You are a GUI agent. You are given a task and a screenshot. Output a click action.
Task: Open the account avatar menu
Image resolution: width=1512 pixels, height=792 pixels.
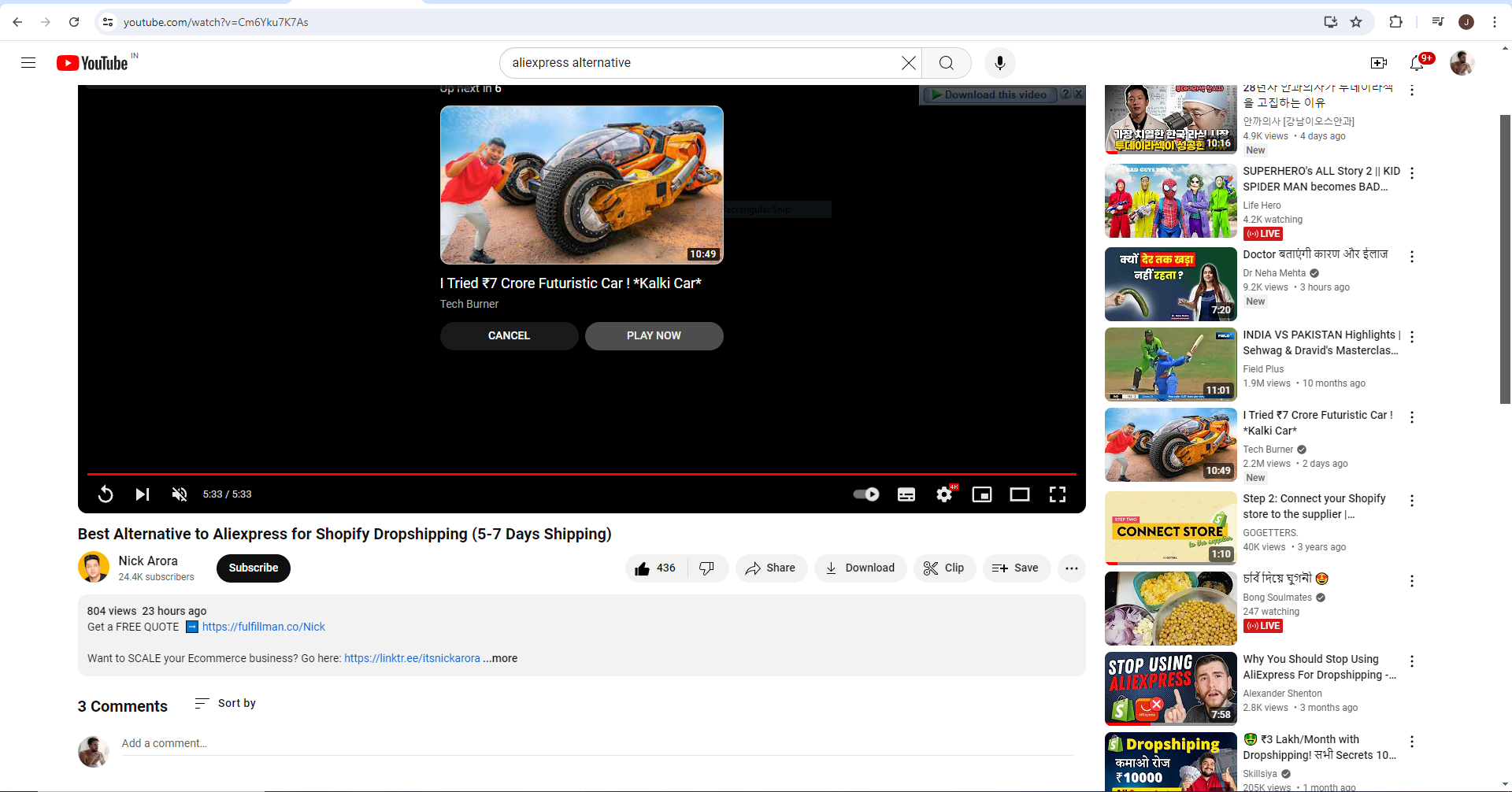[1462, 63]
